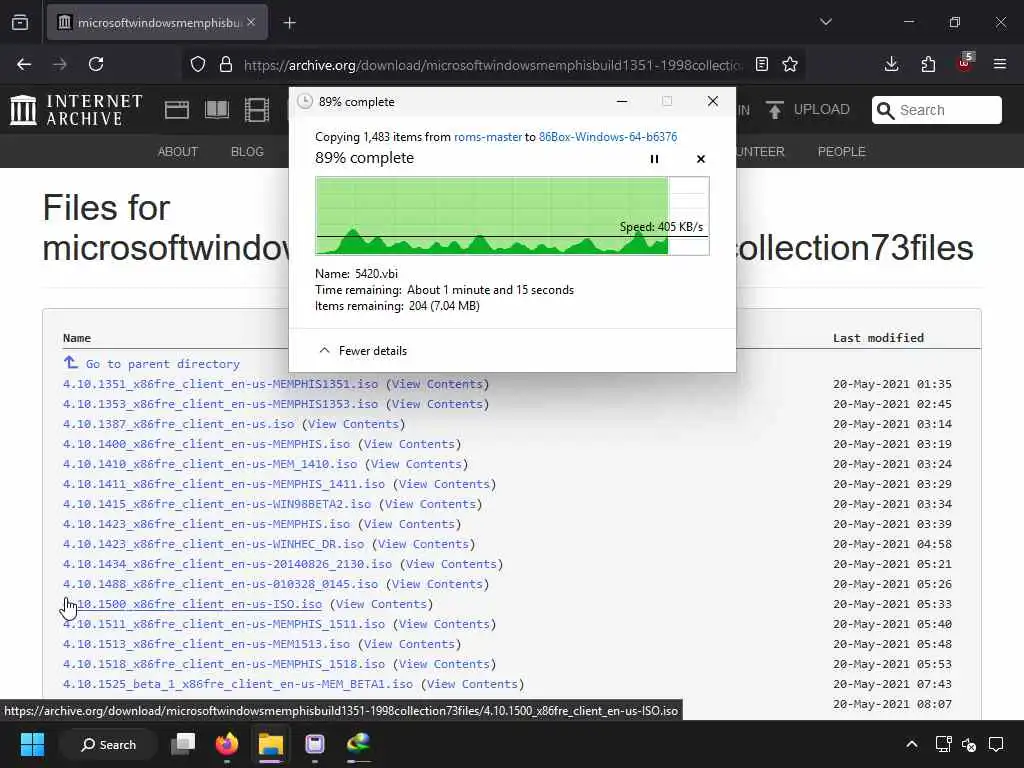Bookmark this page with the star
The image size is (1024, 768).
790,64
